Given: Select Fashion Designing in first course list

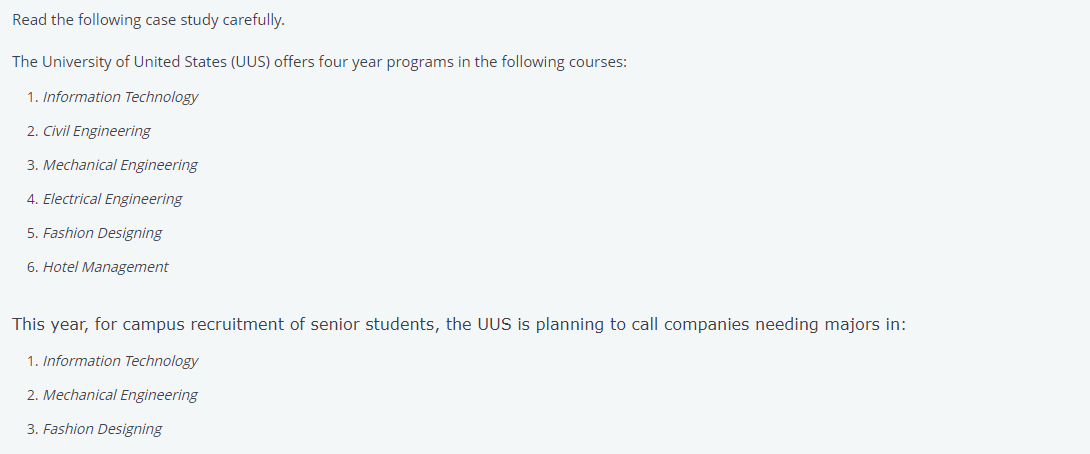Looking at the screenshot, I should pos(102,233).
